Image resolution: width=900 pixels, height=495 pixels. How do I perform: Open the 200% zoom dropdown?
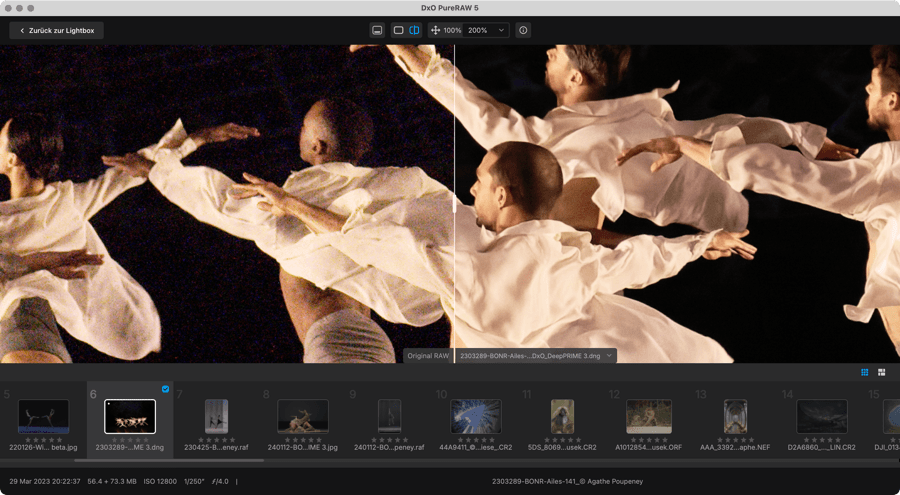click(x=486, y=30)
